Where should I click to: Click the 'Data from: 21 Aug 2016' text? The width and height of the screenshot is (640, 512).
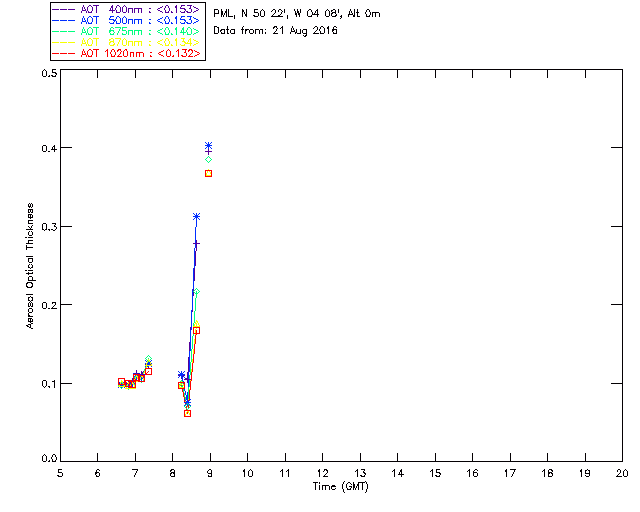coord(276,31)
